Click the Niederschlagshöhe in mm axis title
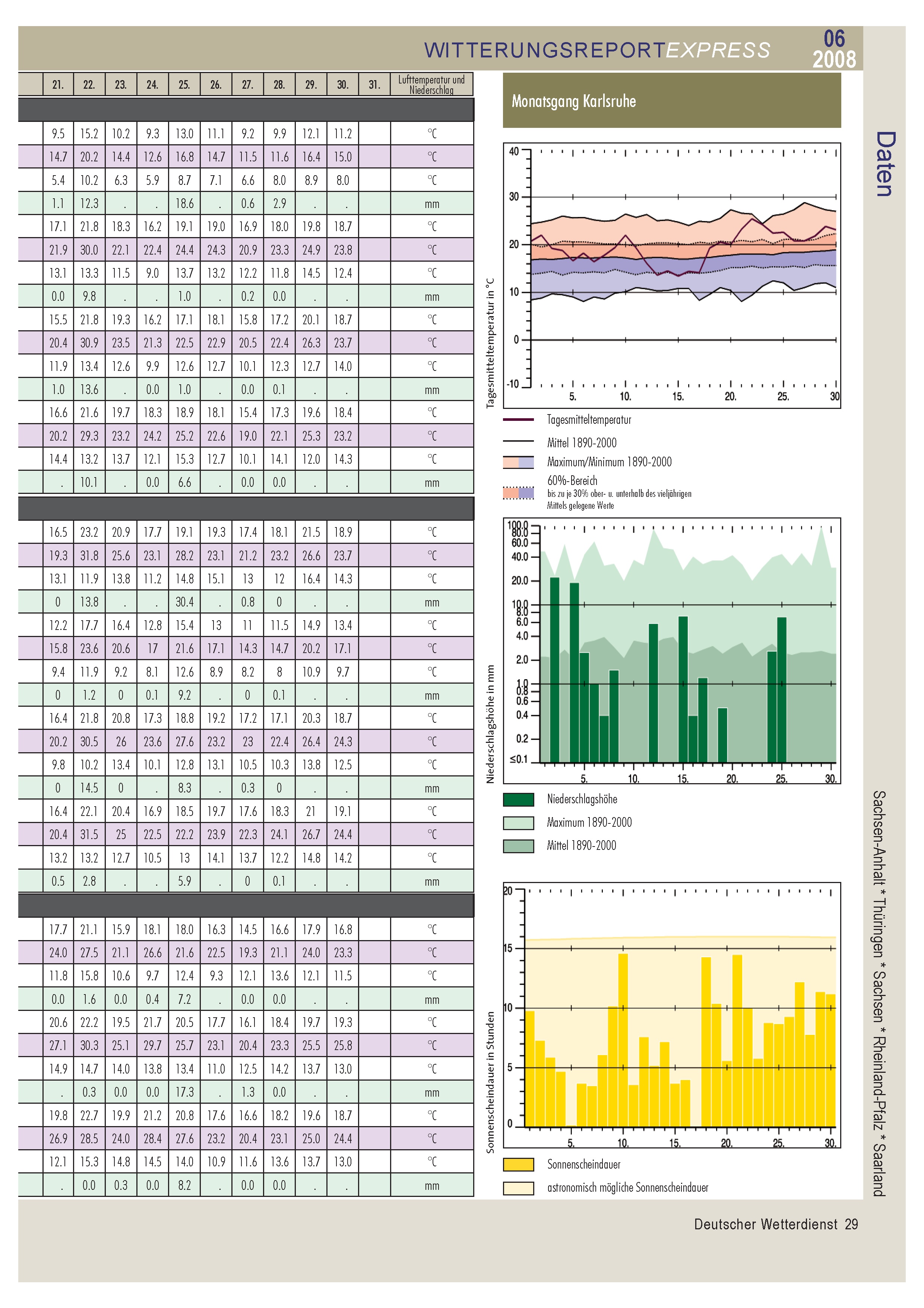Image resolution: width=924 pixels, height=1308 pixels. click(x=490, y=724)
